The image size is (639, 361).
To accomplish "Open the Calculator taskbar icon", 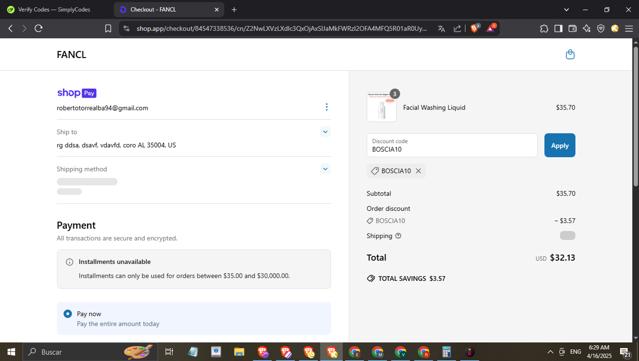I will tap(447, 352).
